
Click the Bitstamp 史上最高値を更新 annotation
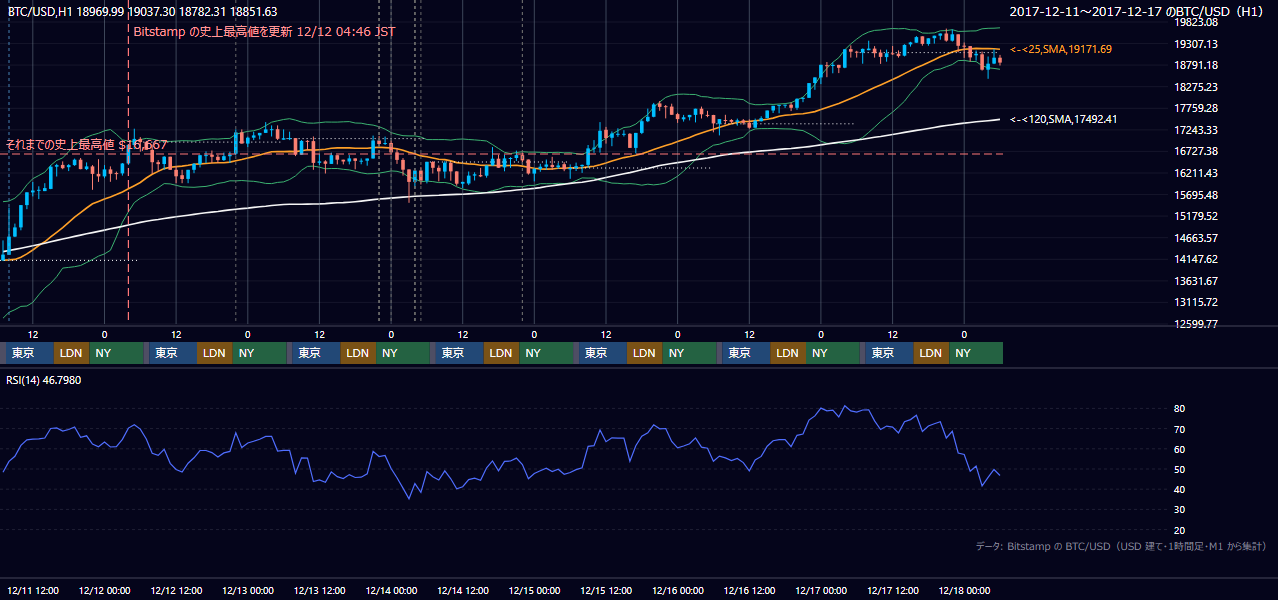pos(264,31)
